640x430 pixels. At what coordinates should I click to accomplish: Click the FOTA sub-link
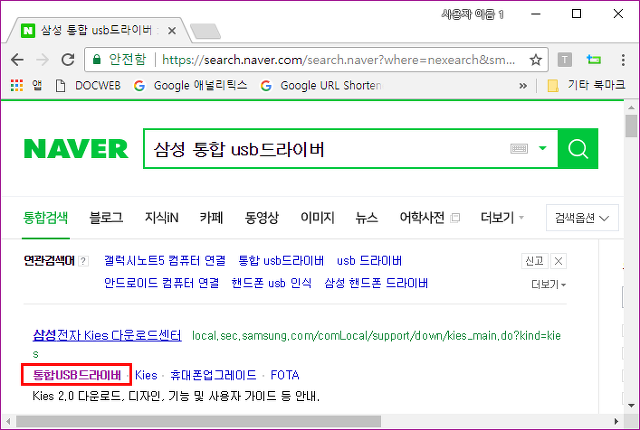click(x=285, y=375)
